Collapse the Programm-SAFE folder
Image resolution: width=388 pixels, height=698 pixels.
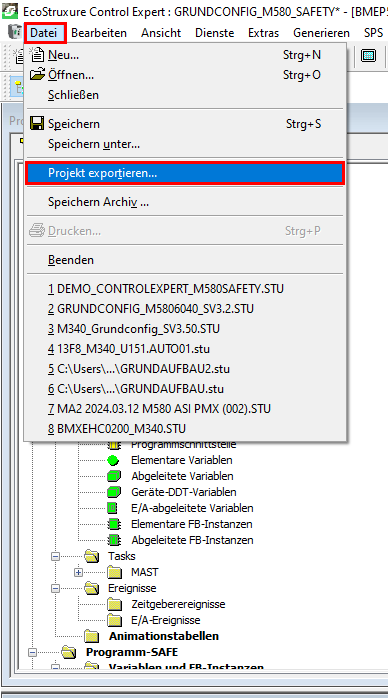[x=32, y=652]
